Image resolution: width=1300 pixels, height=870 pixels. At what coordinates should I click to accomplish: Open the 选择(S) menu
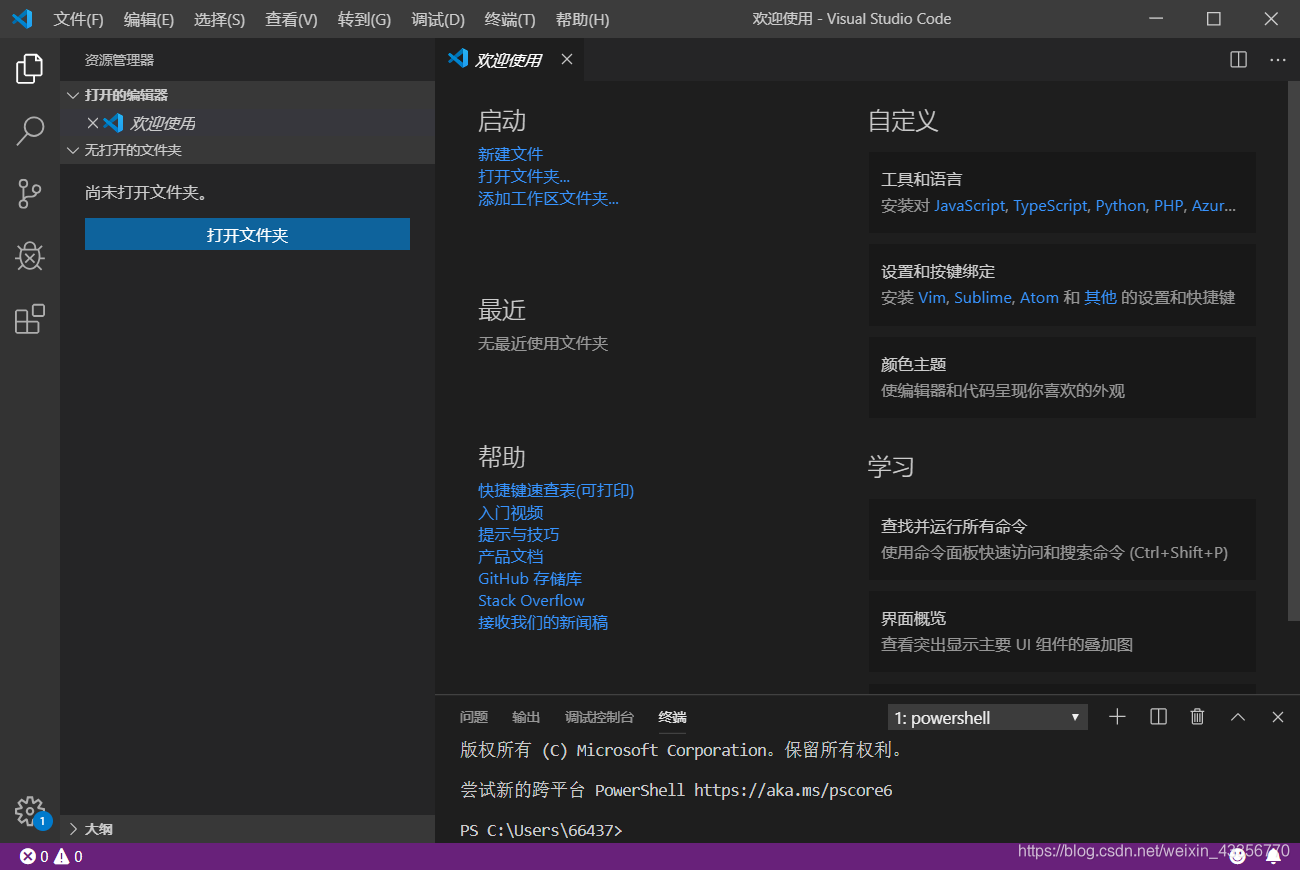(x=219, y=19)
